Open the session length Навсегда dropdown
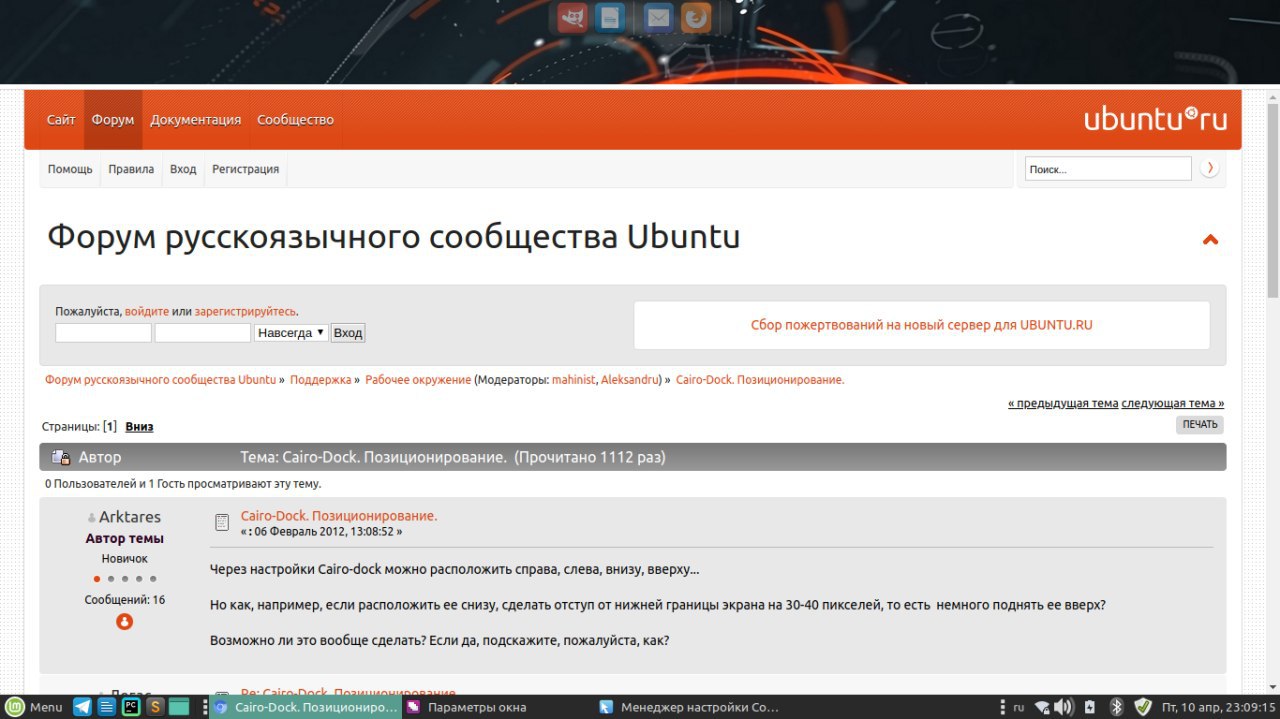The height and width of the screenshot is (719, 1280). (291, 332)
